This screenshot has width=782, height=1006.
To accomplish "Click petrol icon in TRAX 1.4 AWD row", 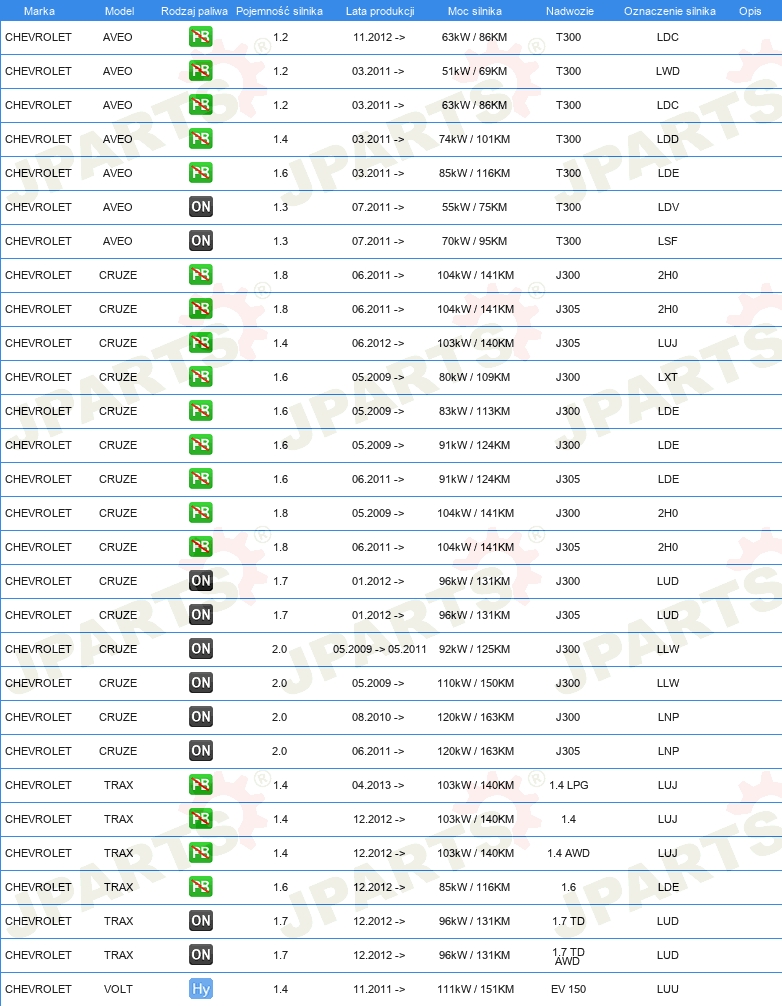I will click(201, 853).
